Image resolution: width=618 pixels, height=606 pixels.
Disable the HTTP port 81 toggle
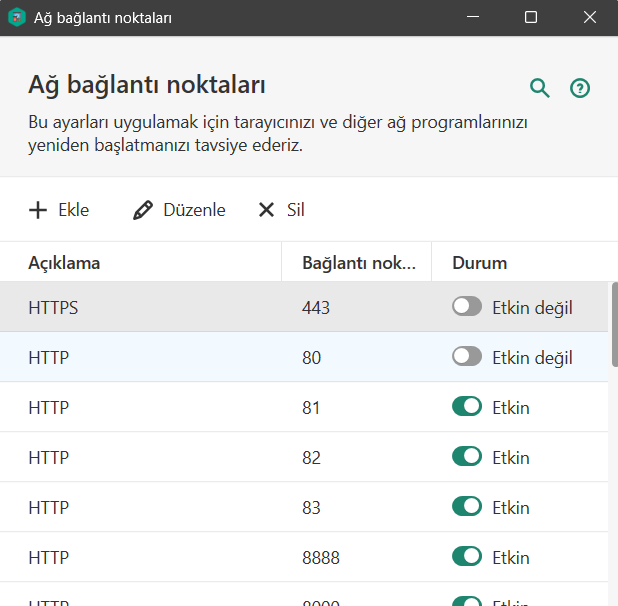point(467,407)
